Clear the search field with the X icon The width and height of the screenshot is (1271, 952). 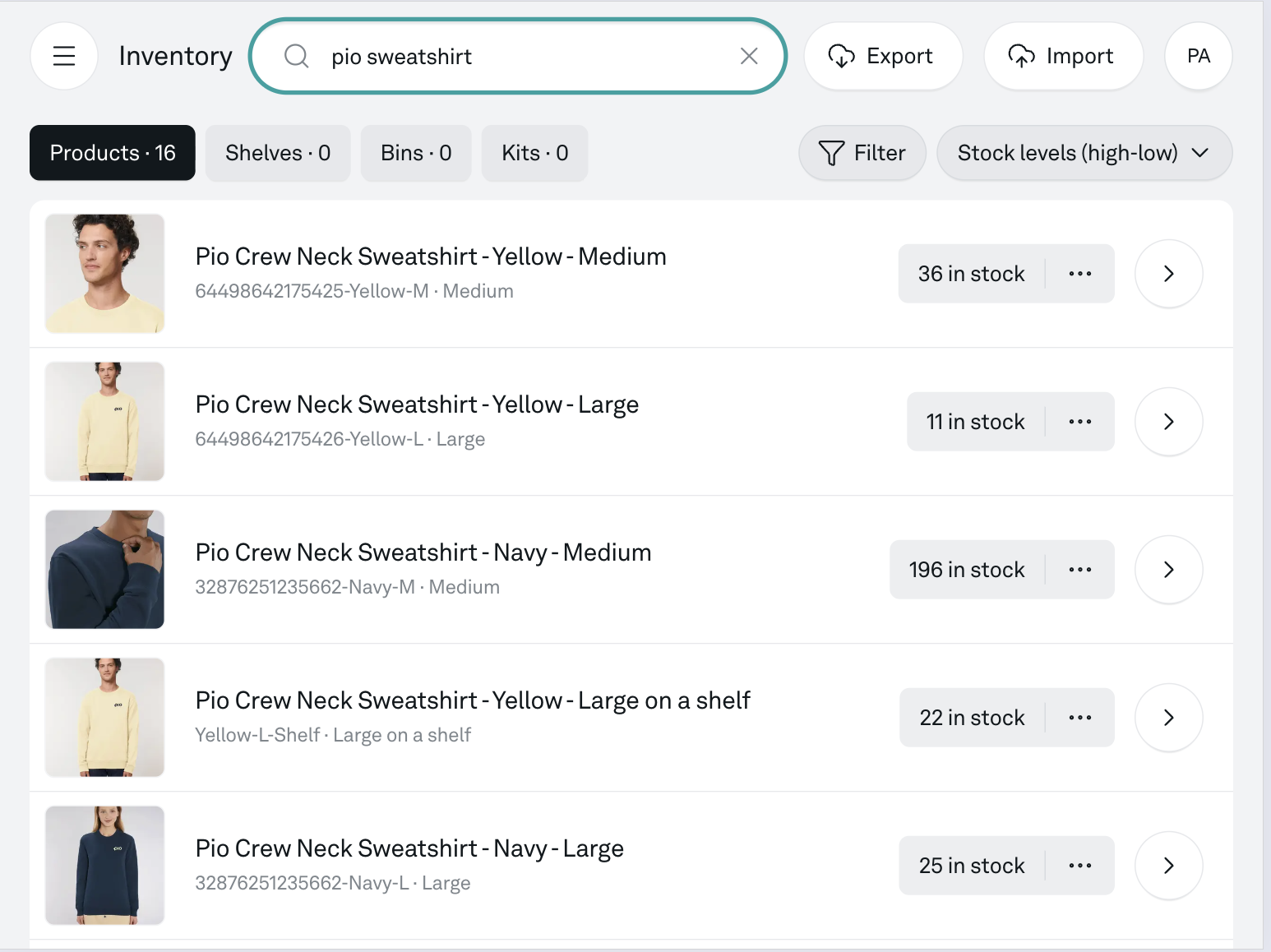click(748, 56)
